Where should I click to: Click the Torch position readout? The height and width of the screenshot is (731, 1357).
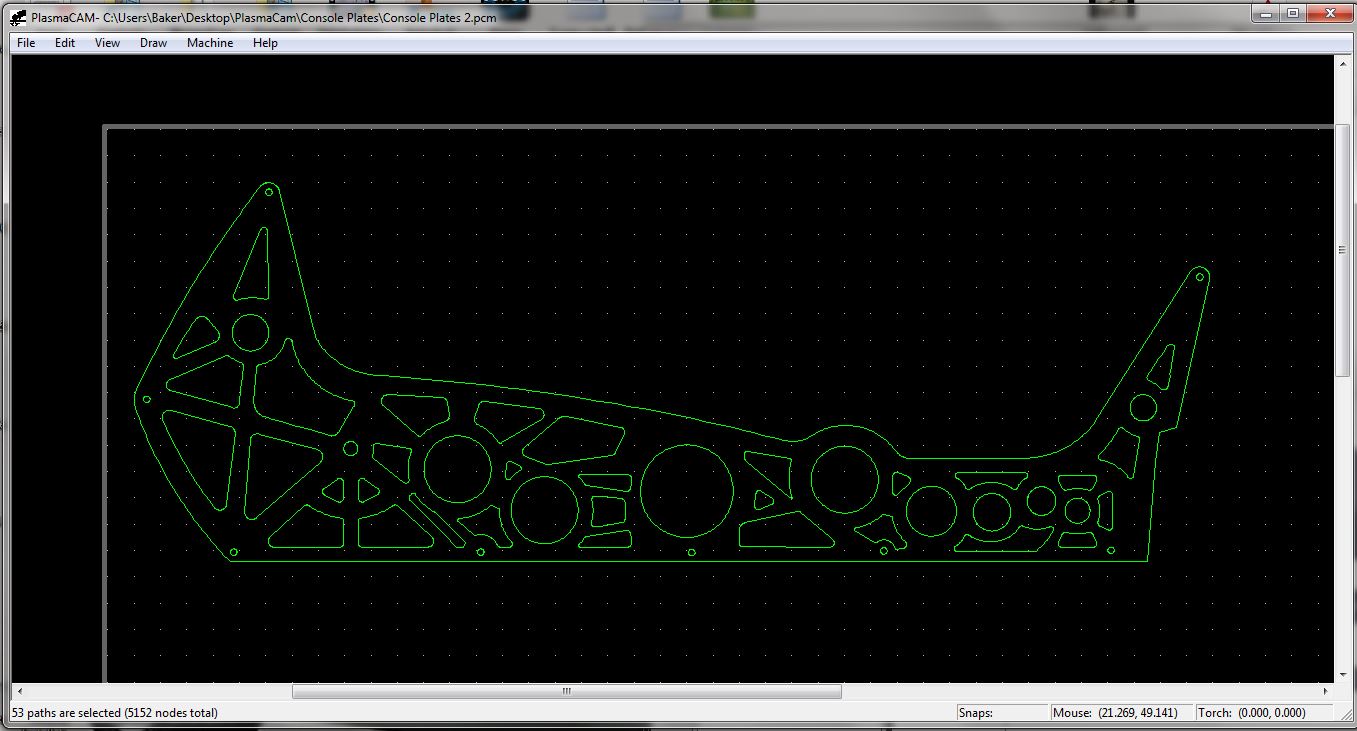pos(1264,713)
